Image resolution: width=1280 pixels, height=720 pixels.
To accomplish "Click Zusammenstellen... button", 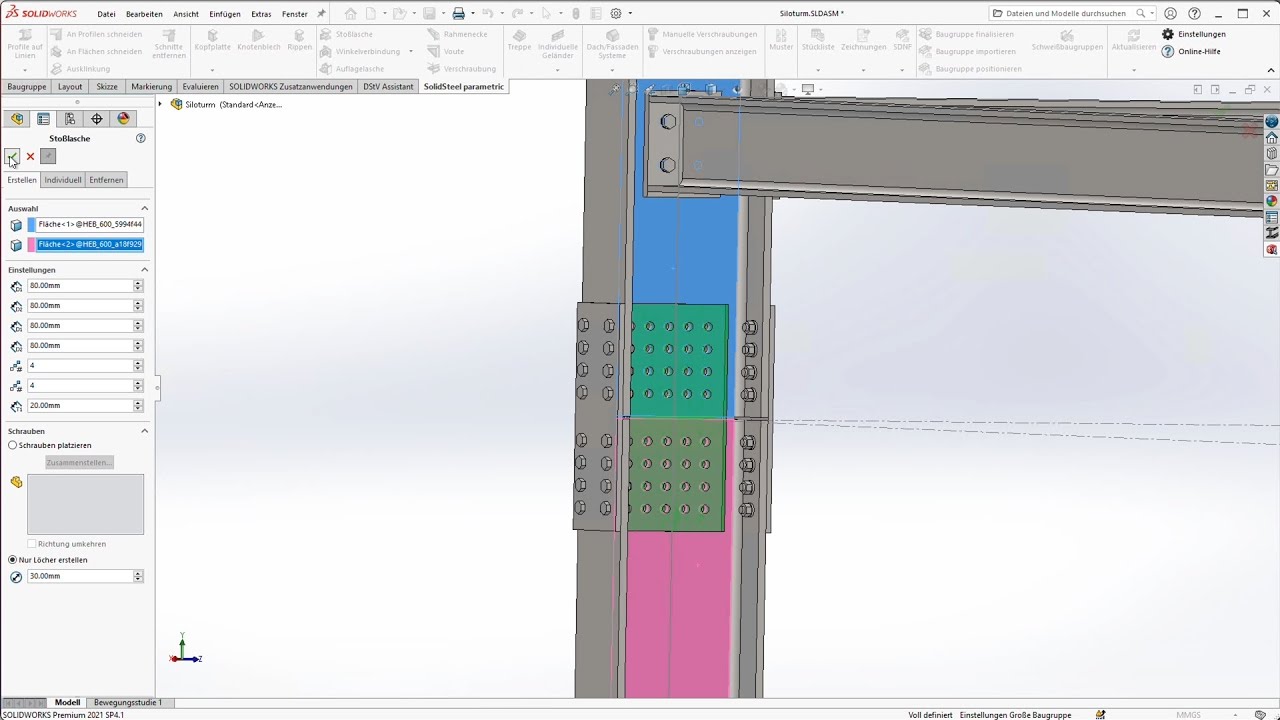I will (x=79, y=462).
